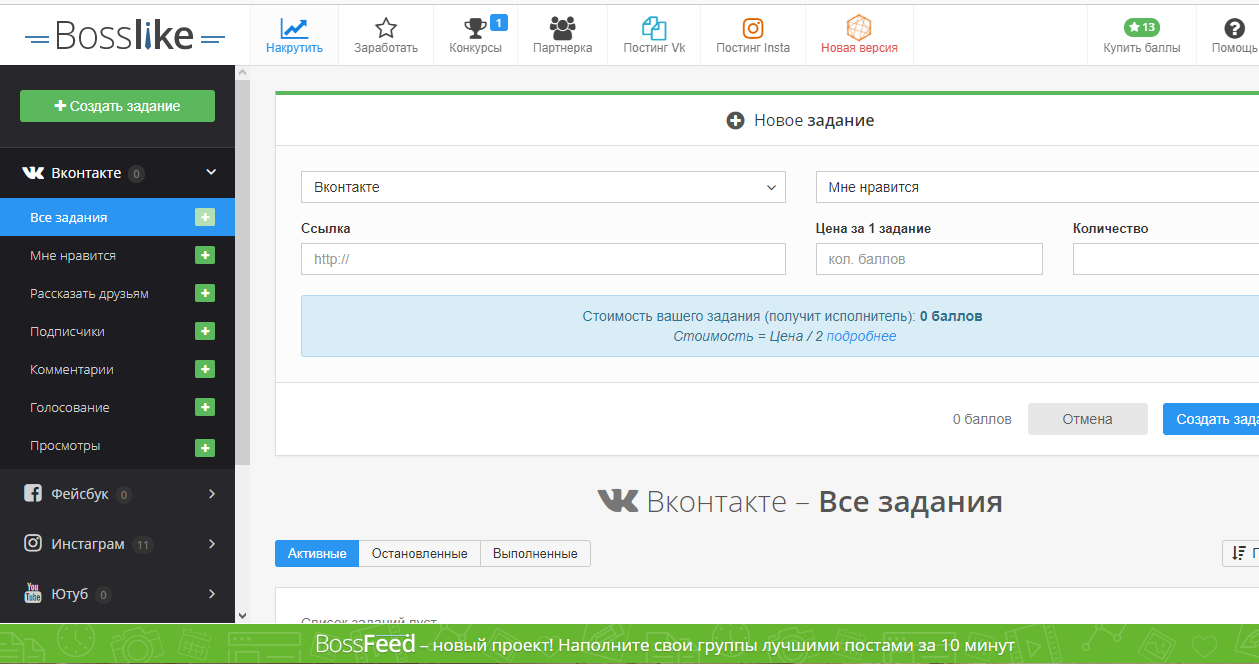Click plus icon next to Подписчики
The width and height of the screenshot is (1259, 664).
pyautogui.click(x=205, y=331)
